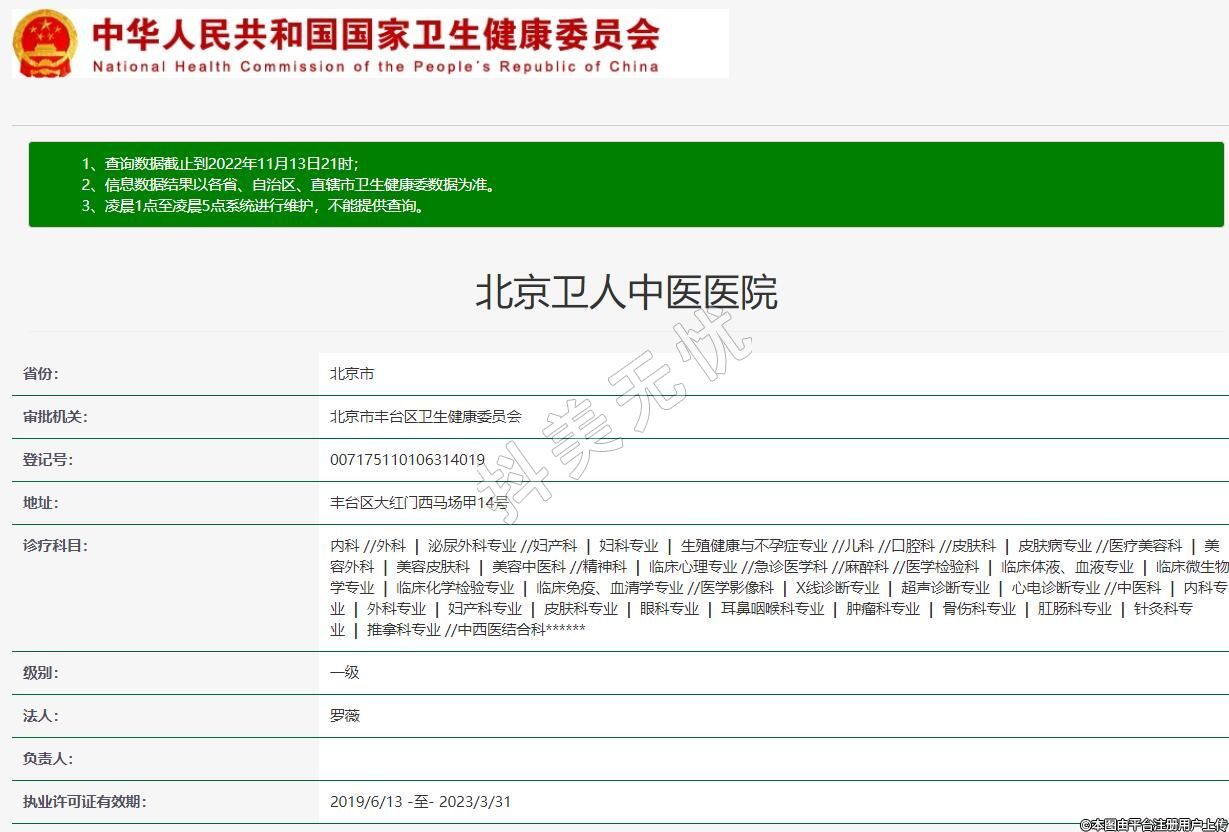Click the 负责人 field label
The height and width of the screenshot is (832, 1229).
point(48,759)
